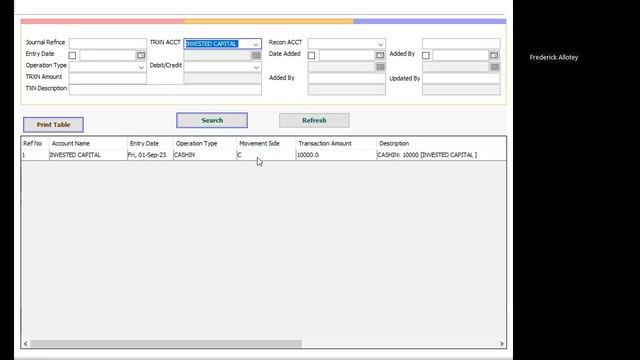This screenshot has width=640, height=360.
Task: Select the CASHIN: 10000 description cell
Action: (x=441, y=155)
